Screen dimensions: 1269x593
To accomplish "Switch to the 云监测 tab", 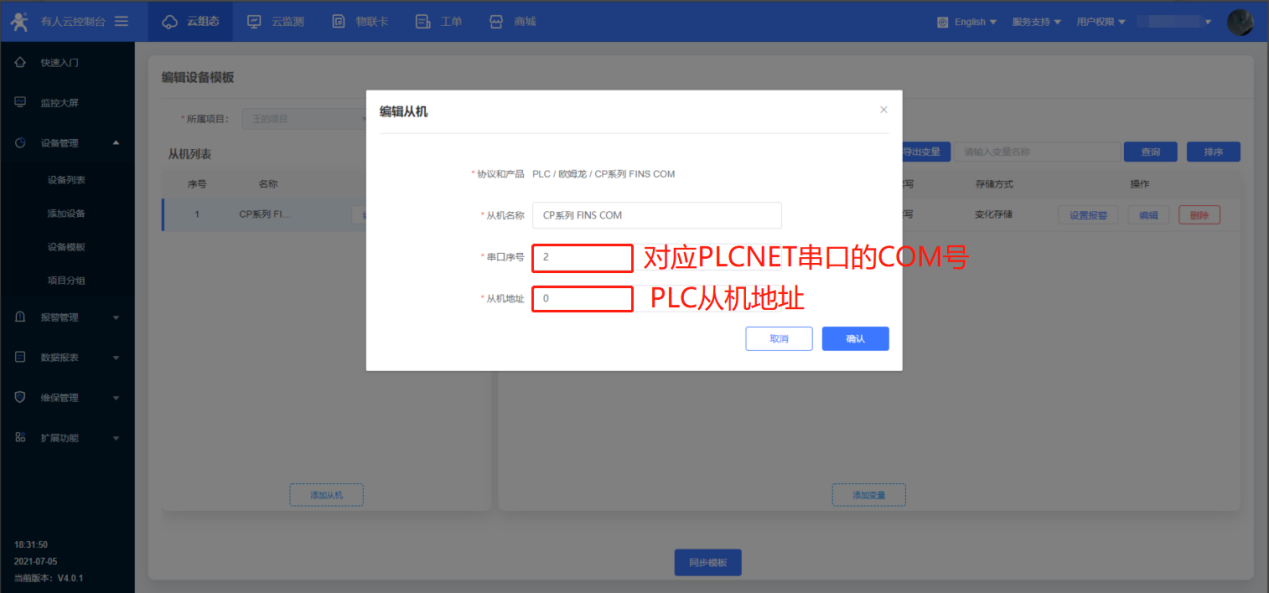I will click(275, 21).
